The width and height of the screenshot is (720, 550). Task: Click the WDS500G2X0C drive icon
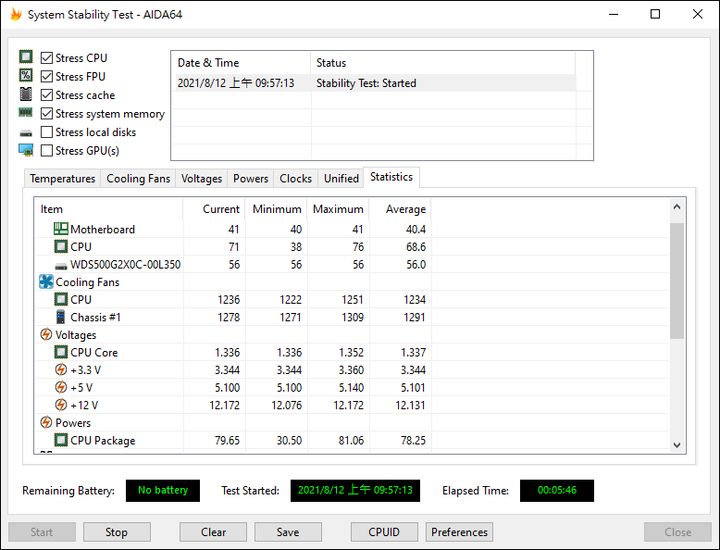(61, 266)
